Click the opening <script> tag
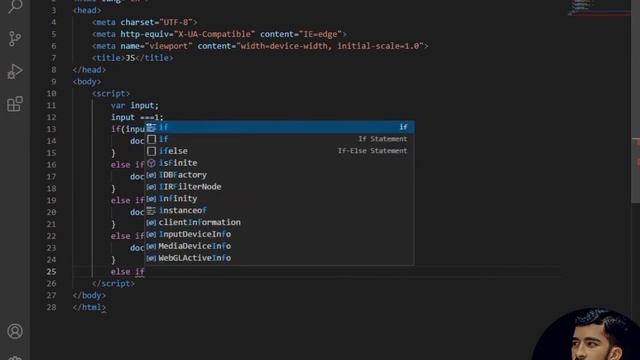The width and height of the screenshot is (640, 360). click(x=111, y=93)
